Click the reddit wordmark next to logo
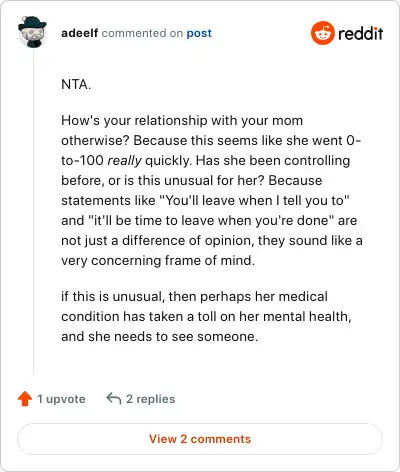This screenshot has height=472, width=400. [361, 33]
